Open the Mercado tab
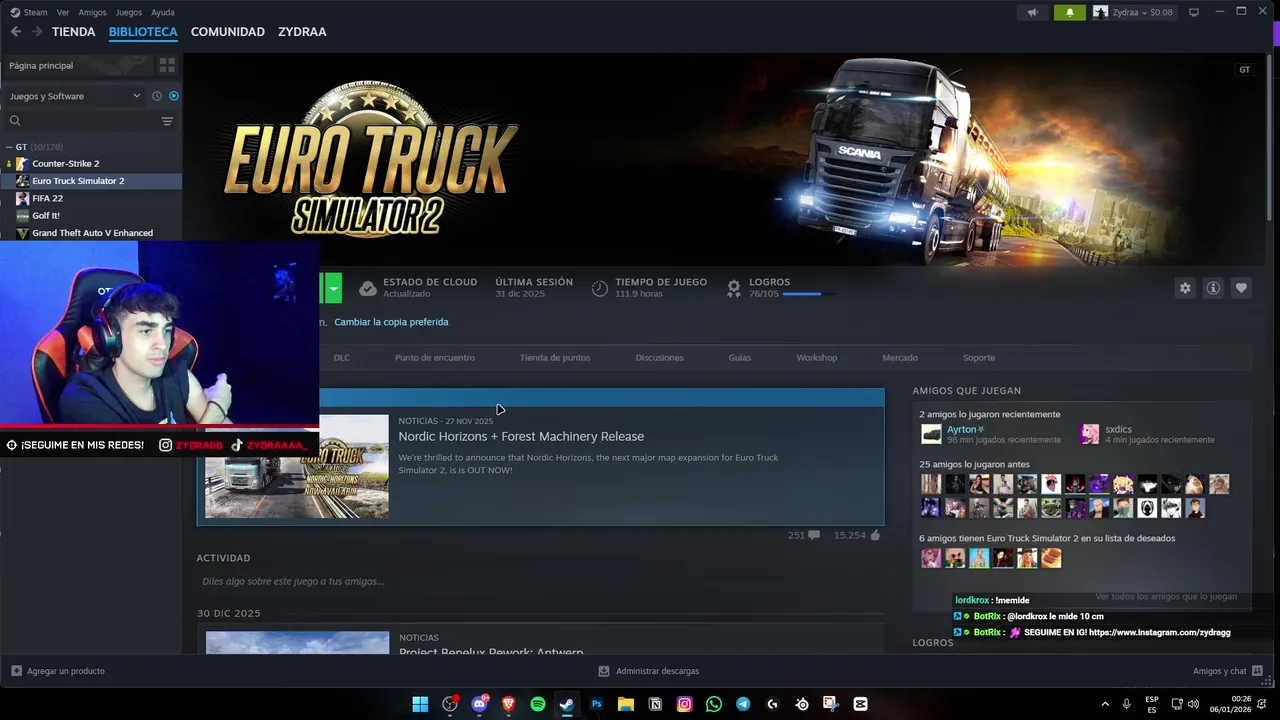Screen dimensions: 1280x720 [900, 358]
